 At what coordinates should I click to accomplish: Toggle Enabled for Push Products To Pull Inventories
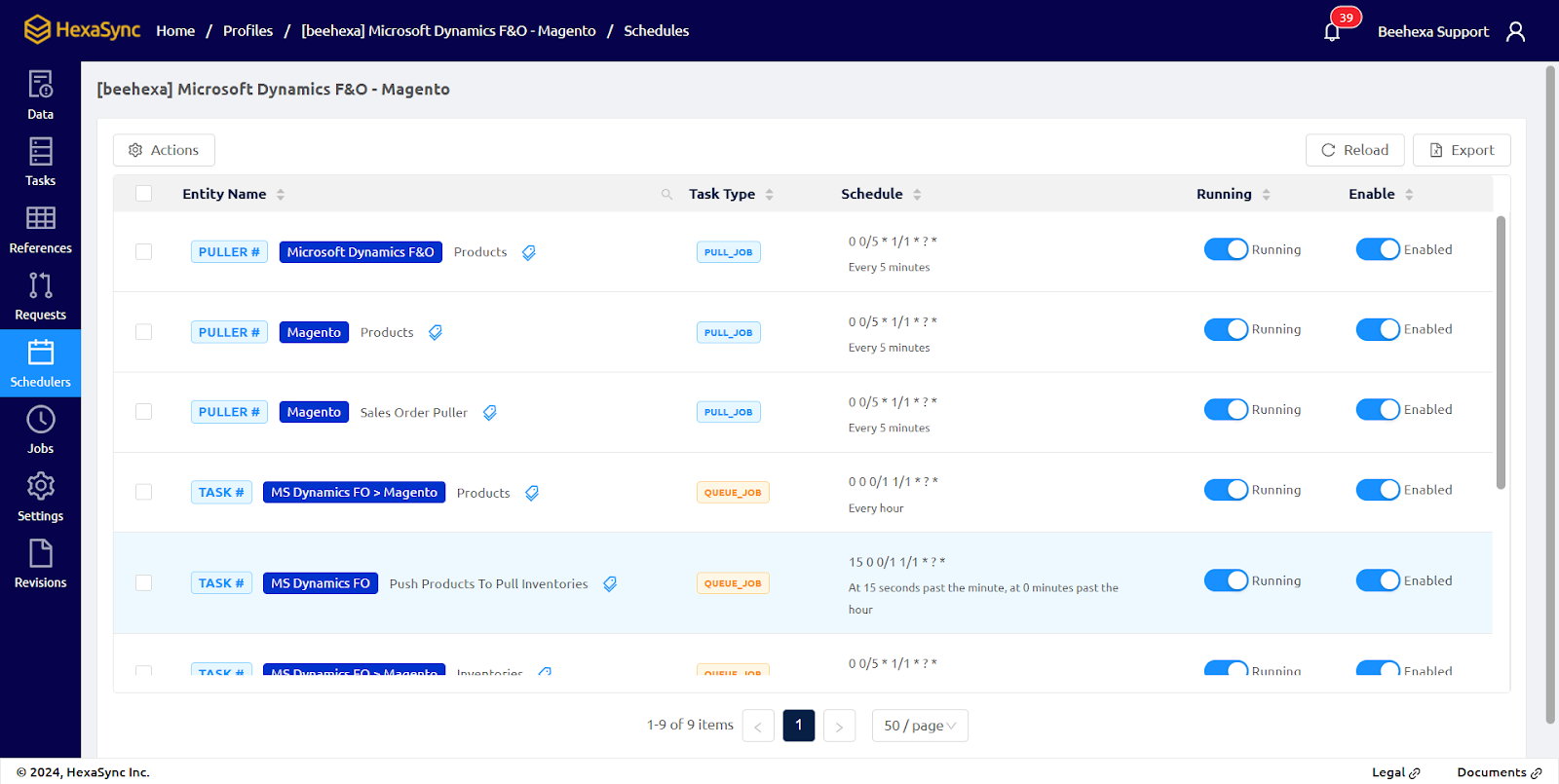(x=1378, y=580)
